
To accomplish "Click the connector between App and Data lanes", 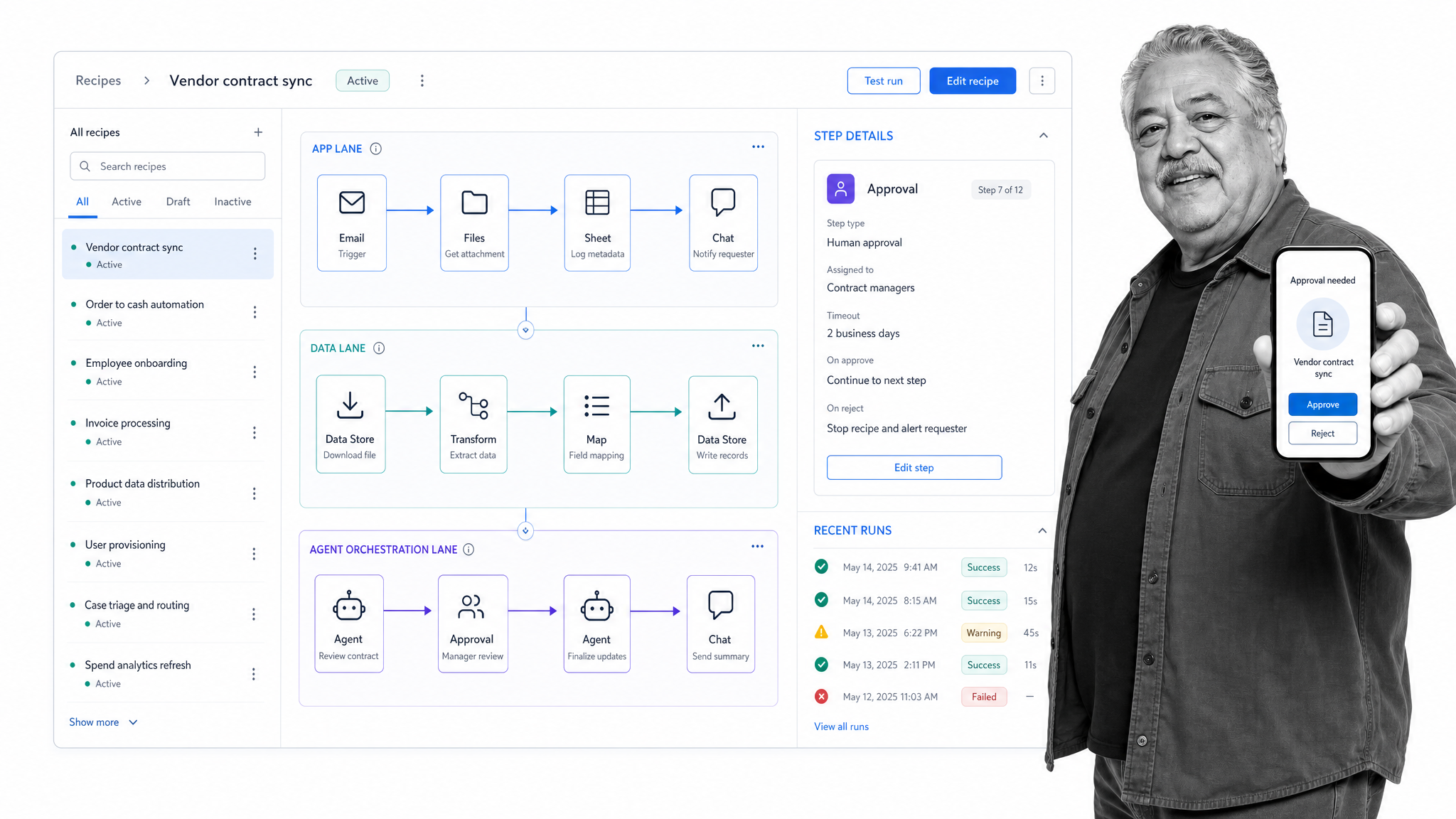I will (525, 330).
